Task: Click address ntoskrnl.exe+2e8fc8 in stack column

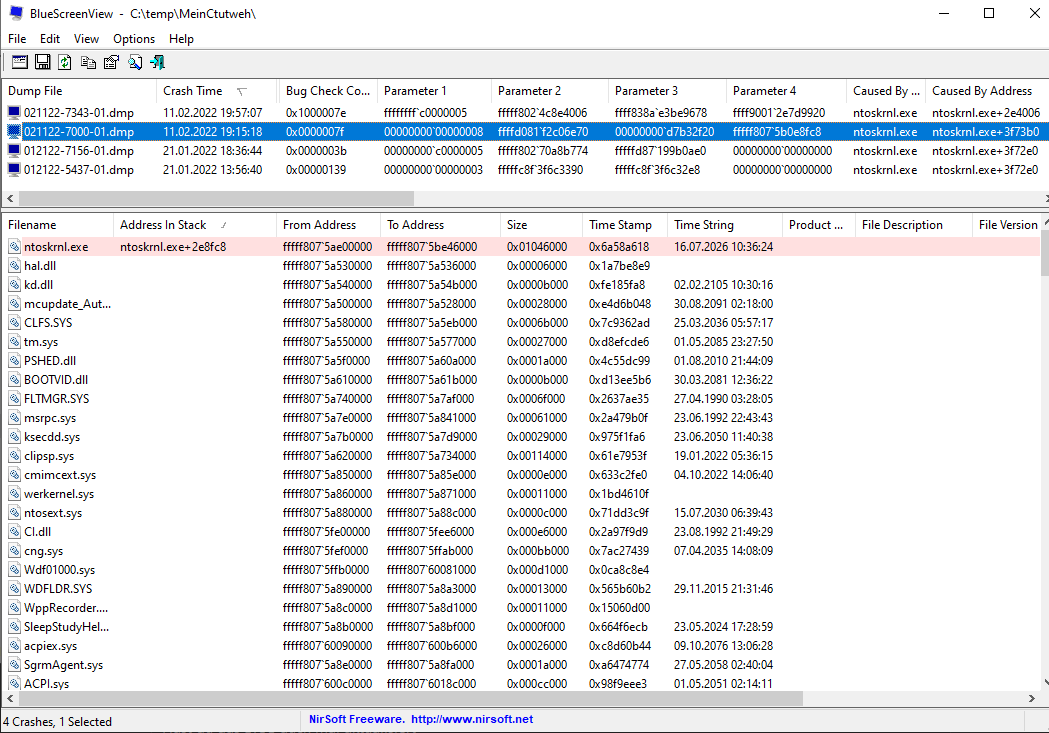Action: coord(173,247)
